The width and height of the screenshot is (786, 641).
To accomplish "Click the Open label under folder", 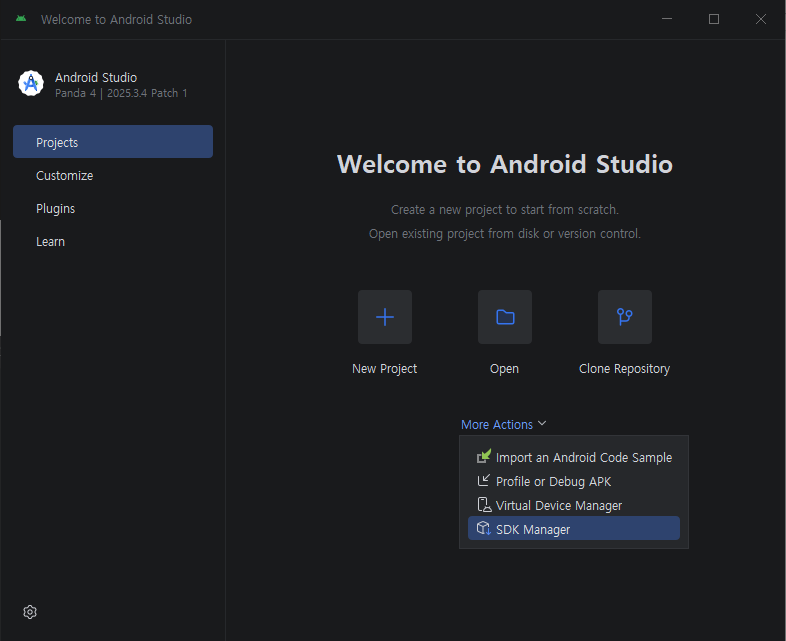I will [504, 369].
